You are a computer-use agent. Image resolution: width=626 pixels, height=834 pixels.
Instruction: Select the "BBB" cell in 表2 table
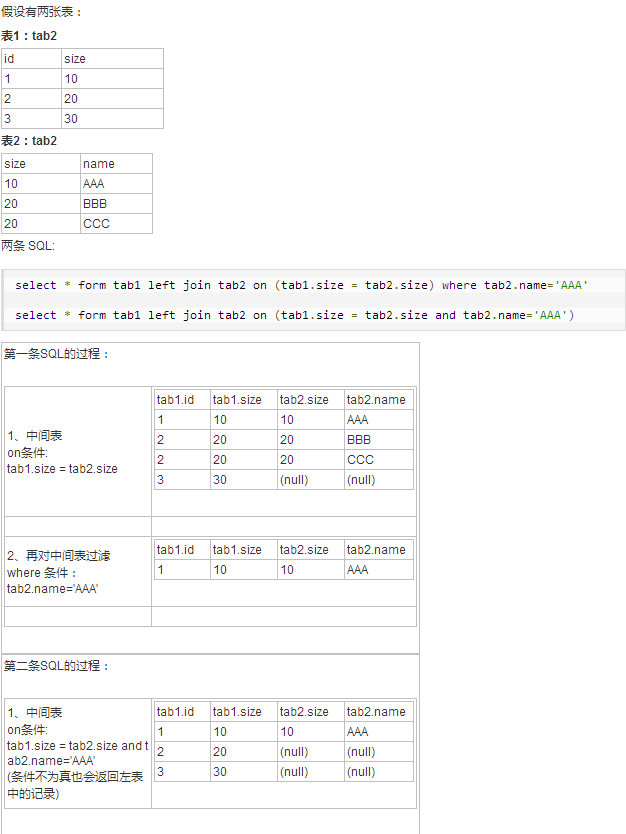[x=116, y=204]
